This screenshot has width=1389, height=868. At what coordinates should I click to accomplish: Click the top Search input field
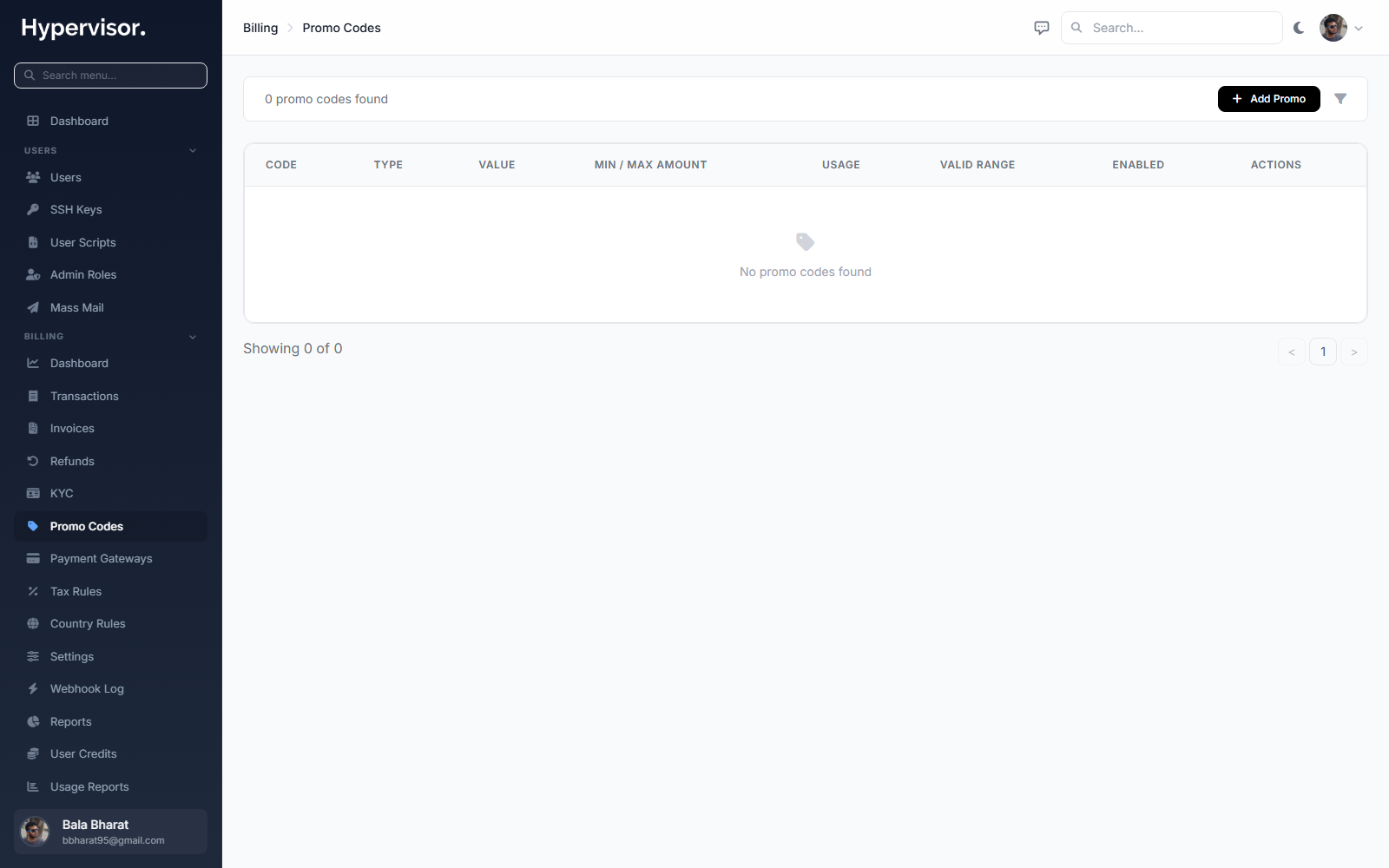pyautogui.click(x=1171, y=28)
